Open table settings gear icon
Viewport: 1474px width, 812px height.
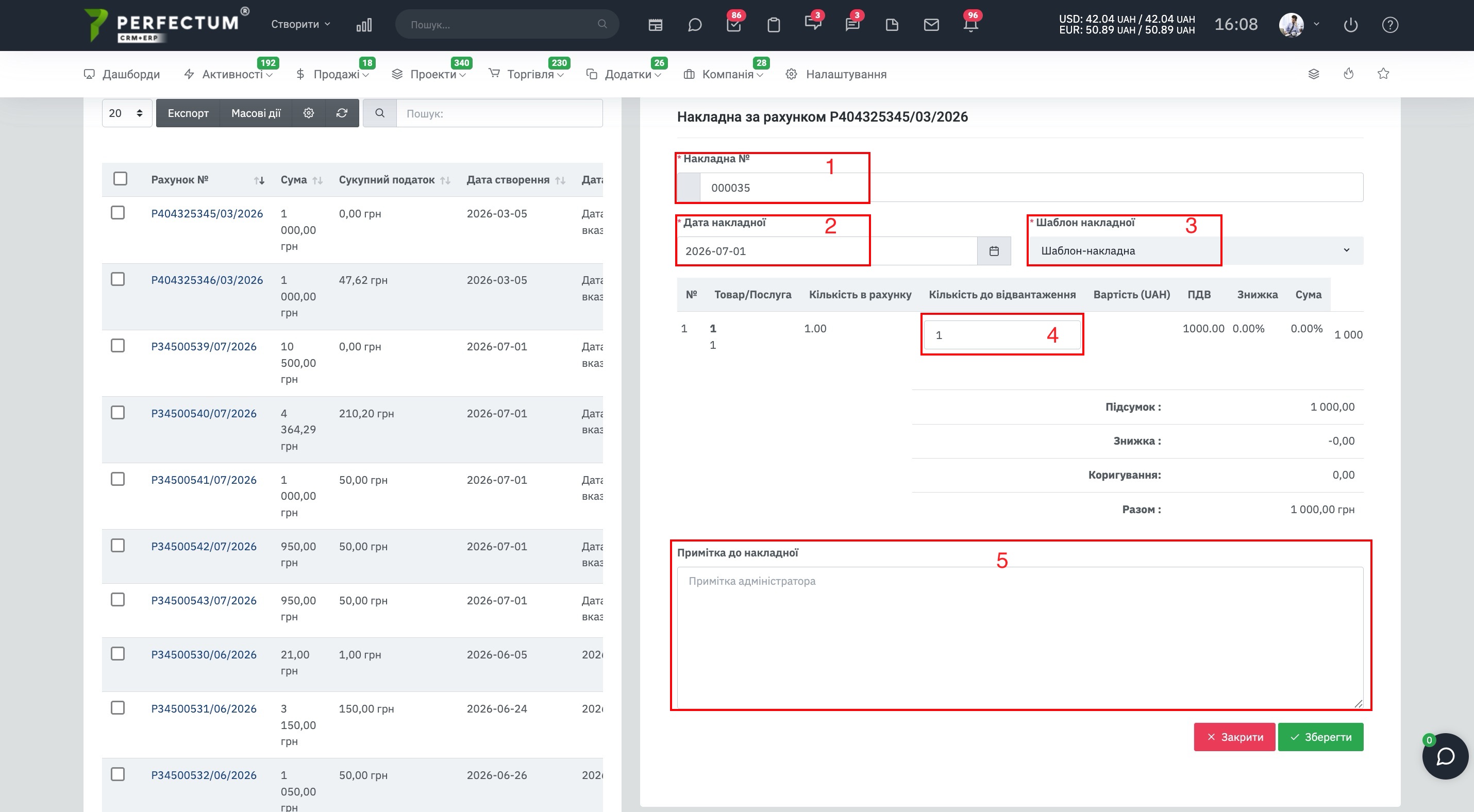(x=308, y=113)
